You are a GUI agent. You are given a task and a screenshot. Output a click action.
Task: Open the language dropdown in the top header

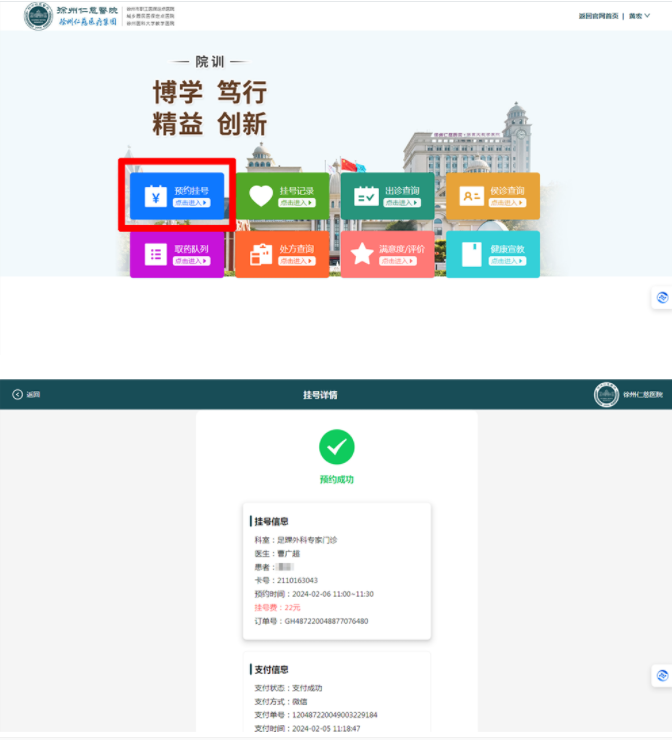(636, 16)
